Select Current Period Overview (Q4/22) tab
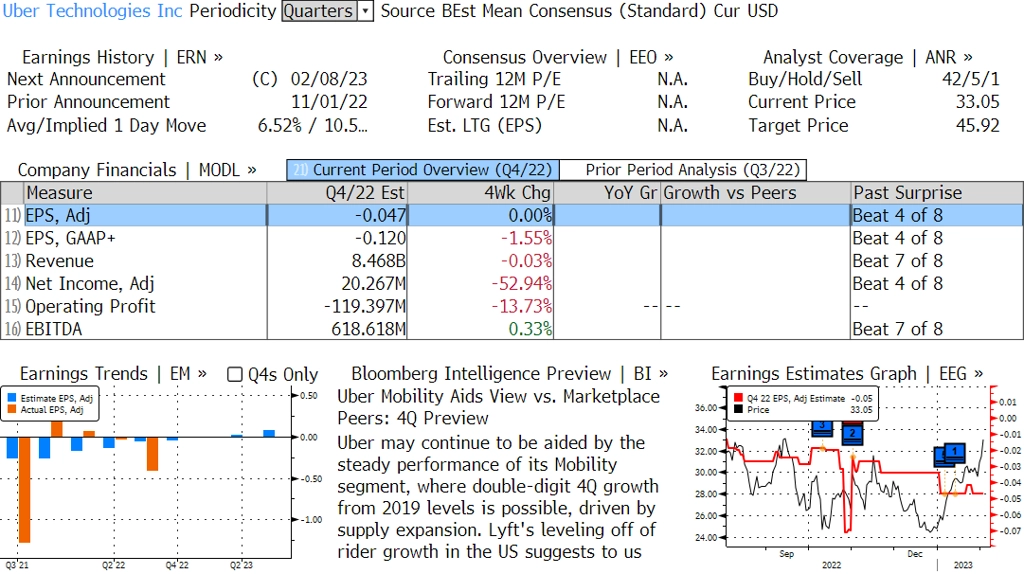The height and width of the screenshot is (574, 1024). pyautogui.click(x=423, y=170)
